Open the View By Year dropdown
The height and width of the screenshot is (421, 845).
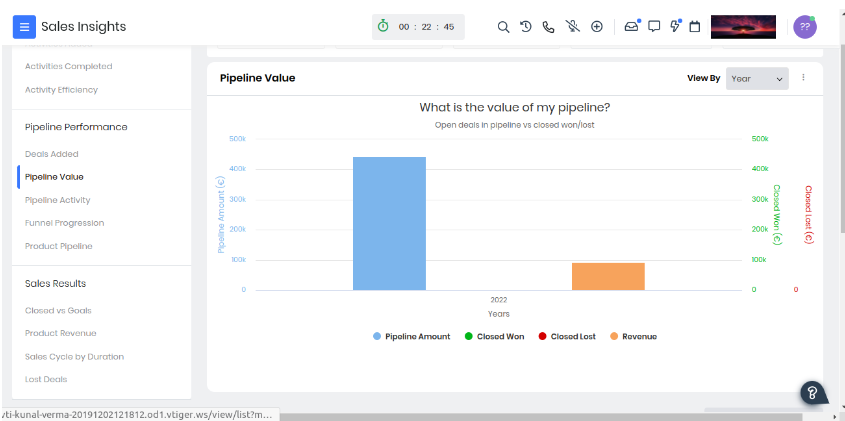pos(757,78)
